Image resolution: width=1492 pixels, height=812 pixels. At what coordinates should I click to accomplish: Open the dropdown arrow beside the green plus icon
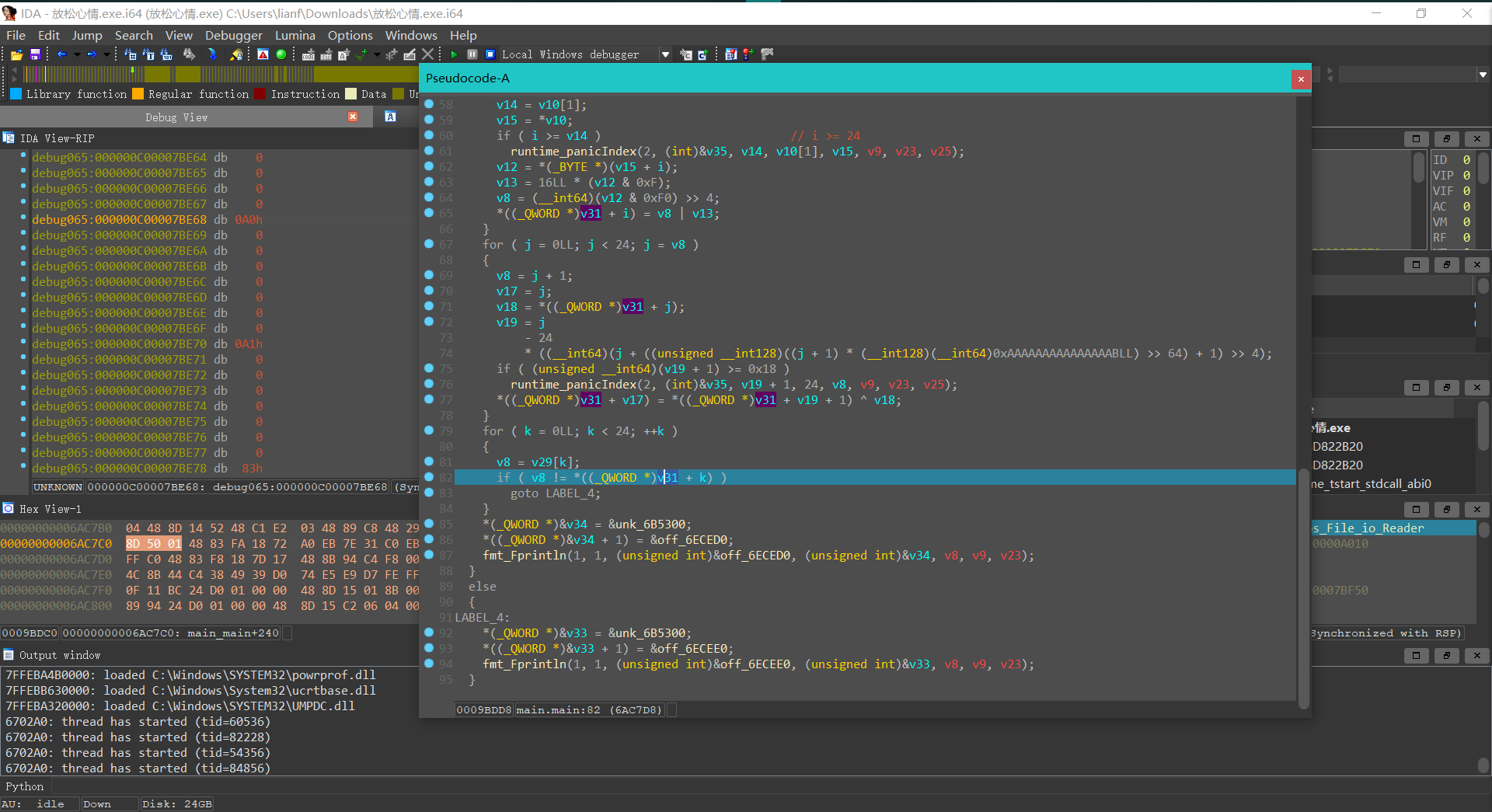pyautogui.click(x=377, y=54)
